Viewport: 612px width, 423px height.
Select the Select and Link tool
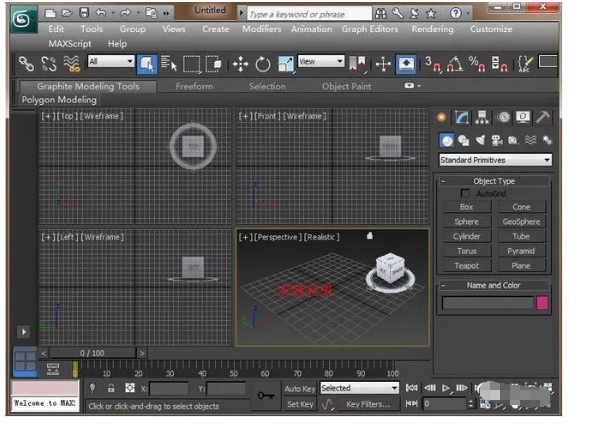pyautogui.click(x=27, y=64)
